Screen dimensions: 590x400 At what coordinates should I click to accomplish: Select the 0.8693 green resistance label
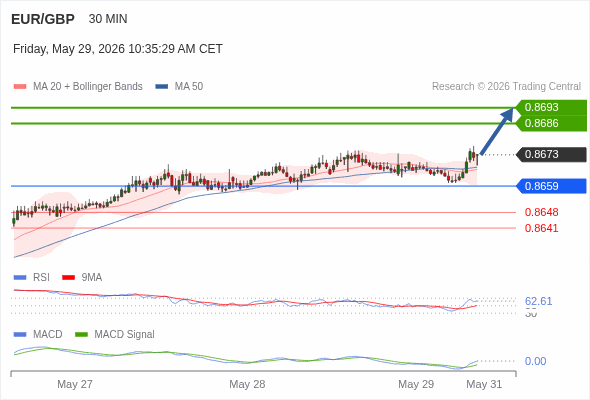[x=551, y=107]
